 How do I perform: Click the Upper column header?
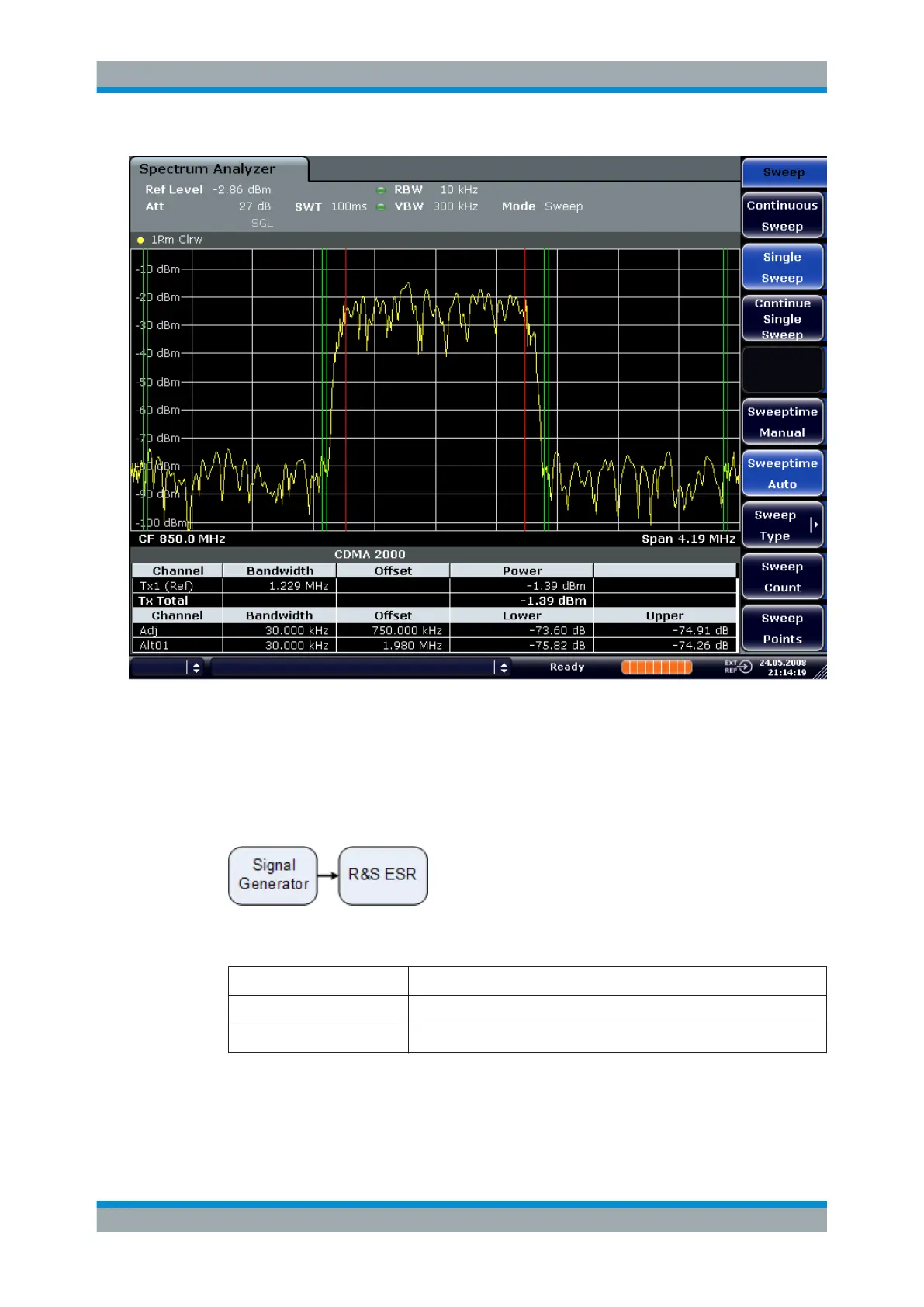click(x=665, y=615)
